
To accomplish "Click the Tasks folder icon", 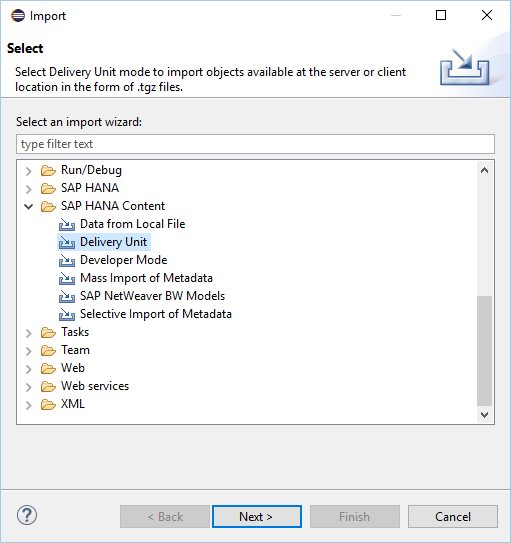I will pyautogui.click(x=48, y=332).
